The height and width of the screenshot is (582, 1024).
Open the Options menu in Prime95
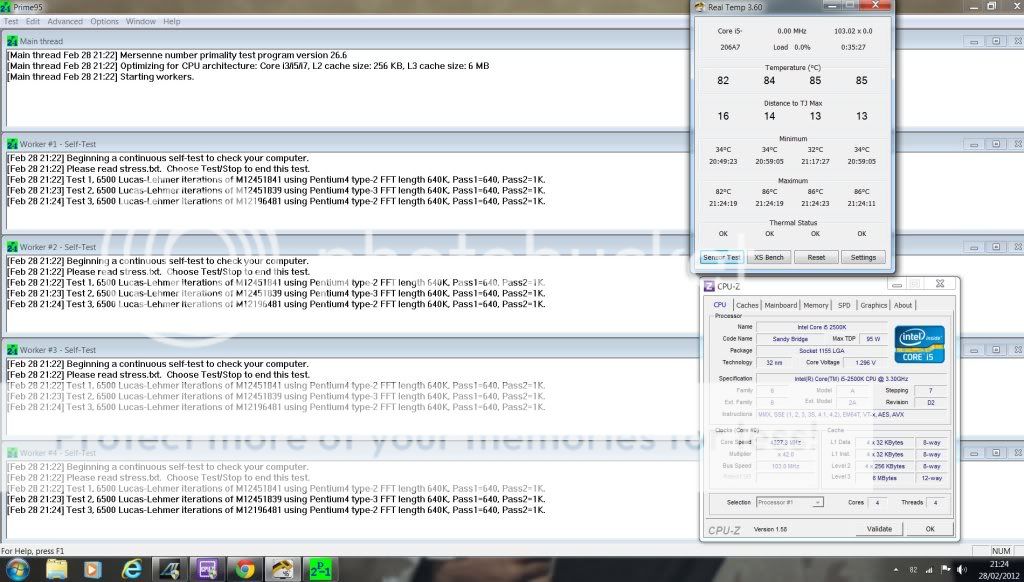tap(104, 21)
